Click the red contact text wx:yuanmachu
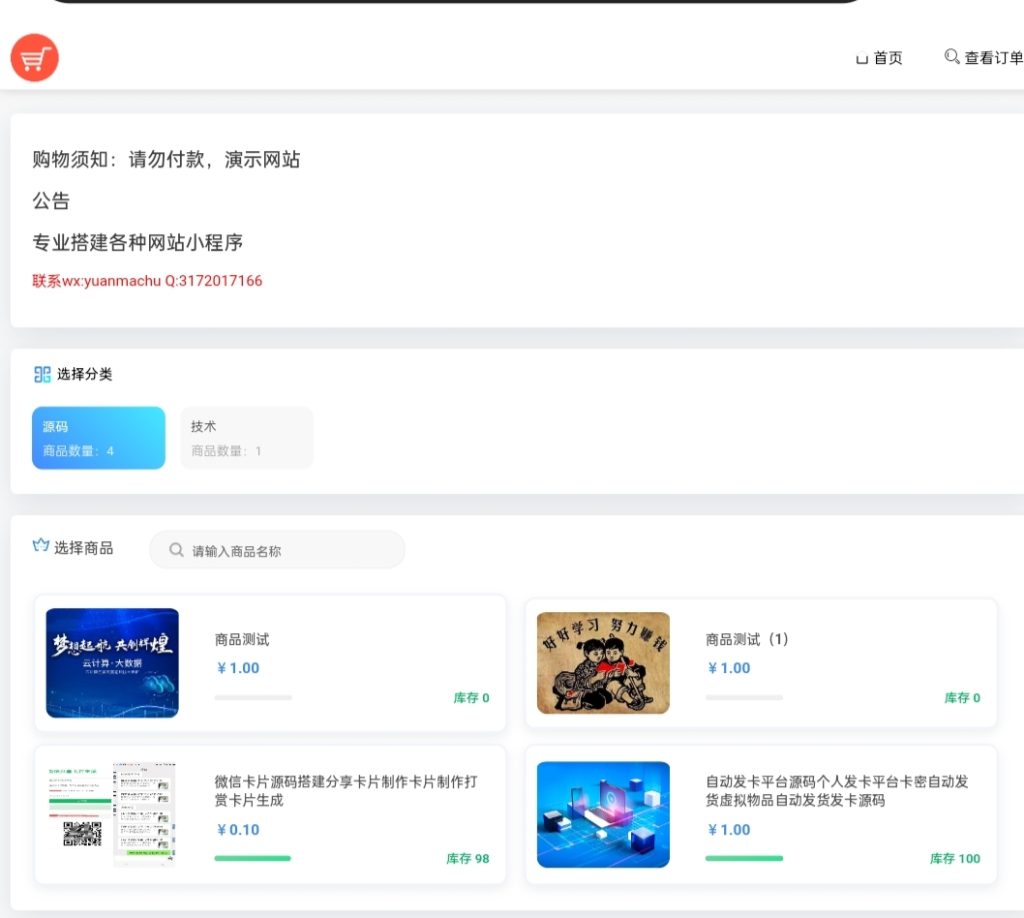1024x918 pixels. click(147, 281)
